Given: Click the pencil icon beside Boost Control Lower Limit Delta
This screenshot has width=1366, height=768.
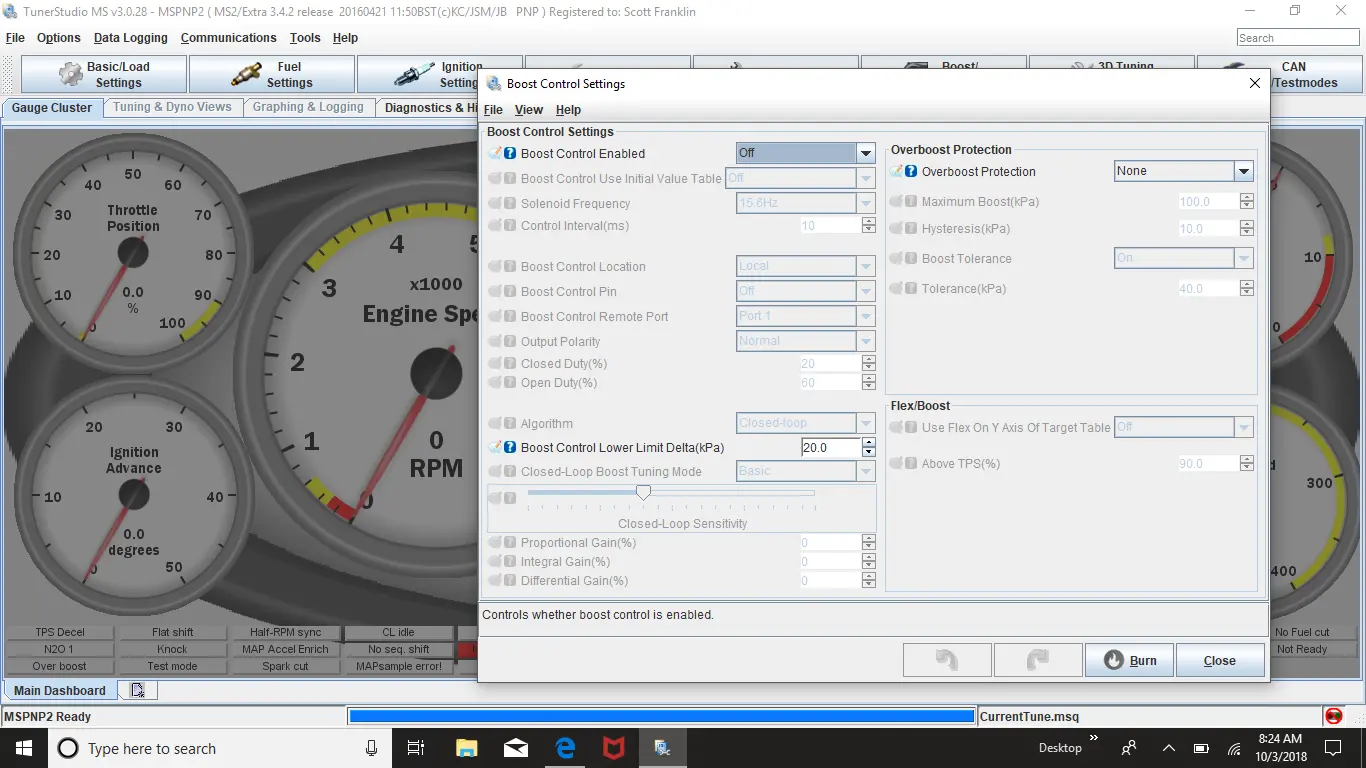Looking at the screenshot, I should pos(495,447).
